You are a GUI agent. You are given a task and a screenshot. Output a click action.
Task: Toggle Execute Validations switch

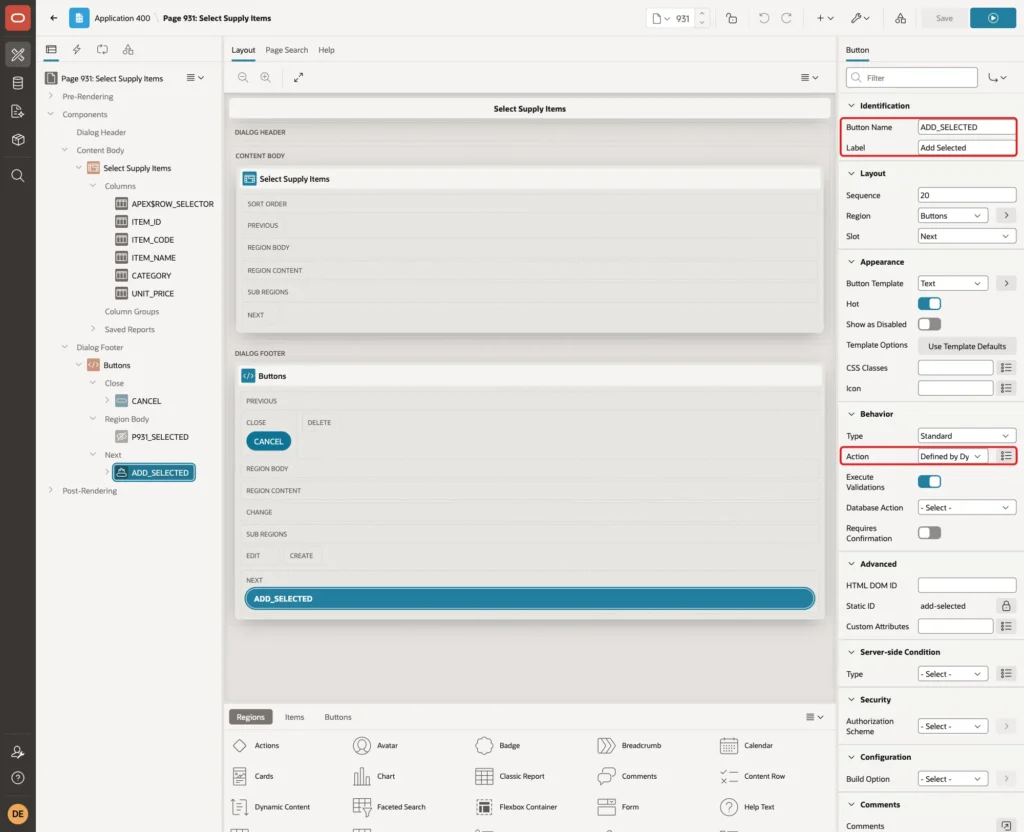point(929,482)
